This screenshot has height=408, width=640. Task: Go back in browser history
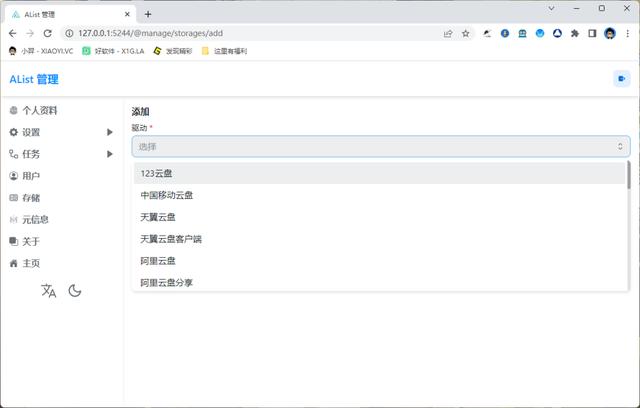[13, 33]
